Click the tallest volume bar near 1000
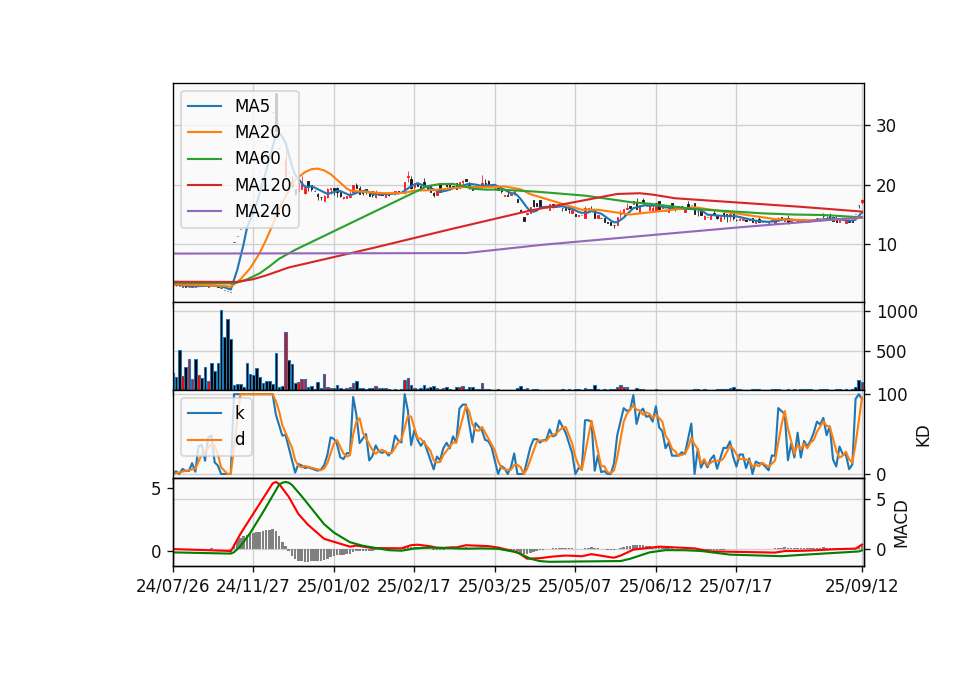The width and height of the screenshot is (960, 690). [222, 350]
